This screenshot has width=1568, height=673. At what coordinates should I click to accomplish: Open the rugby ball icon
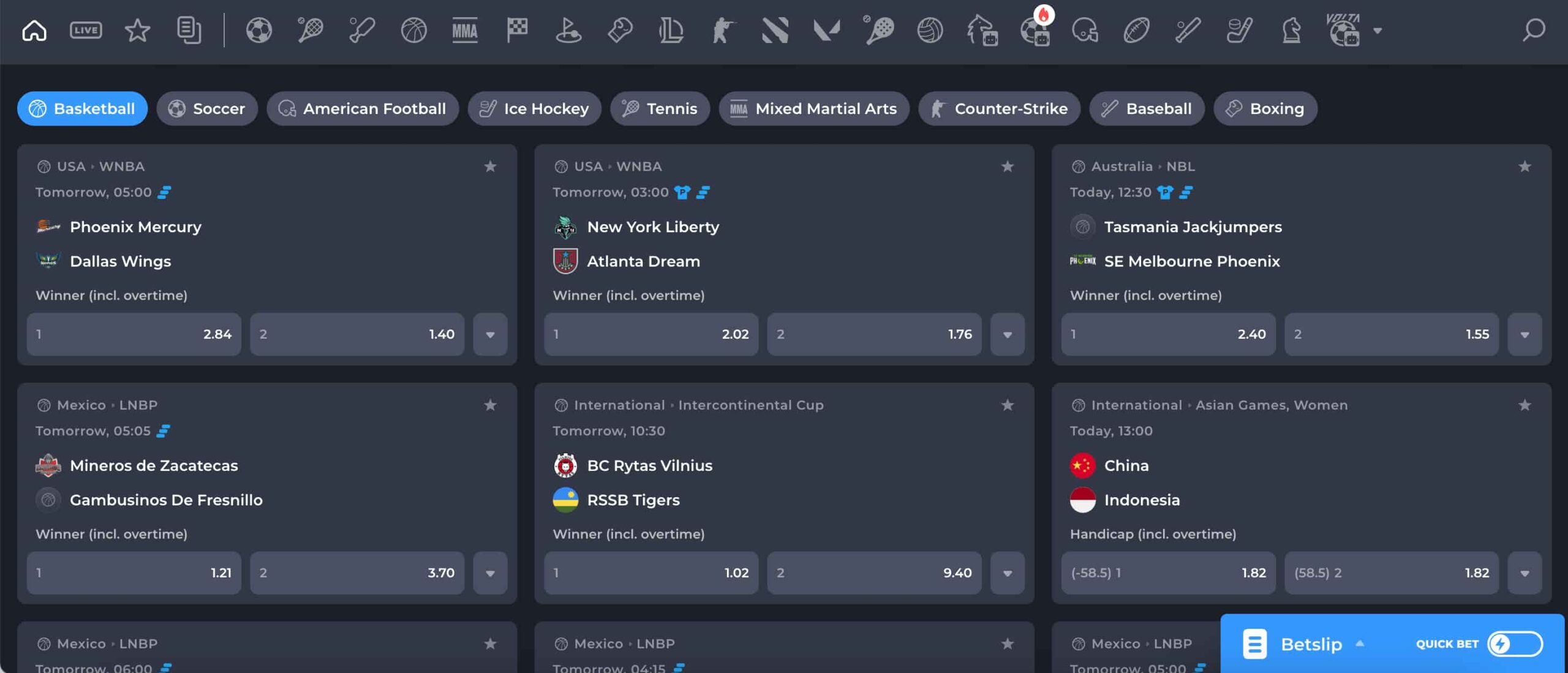tap(1136, 30)
